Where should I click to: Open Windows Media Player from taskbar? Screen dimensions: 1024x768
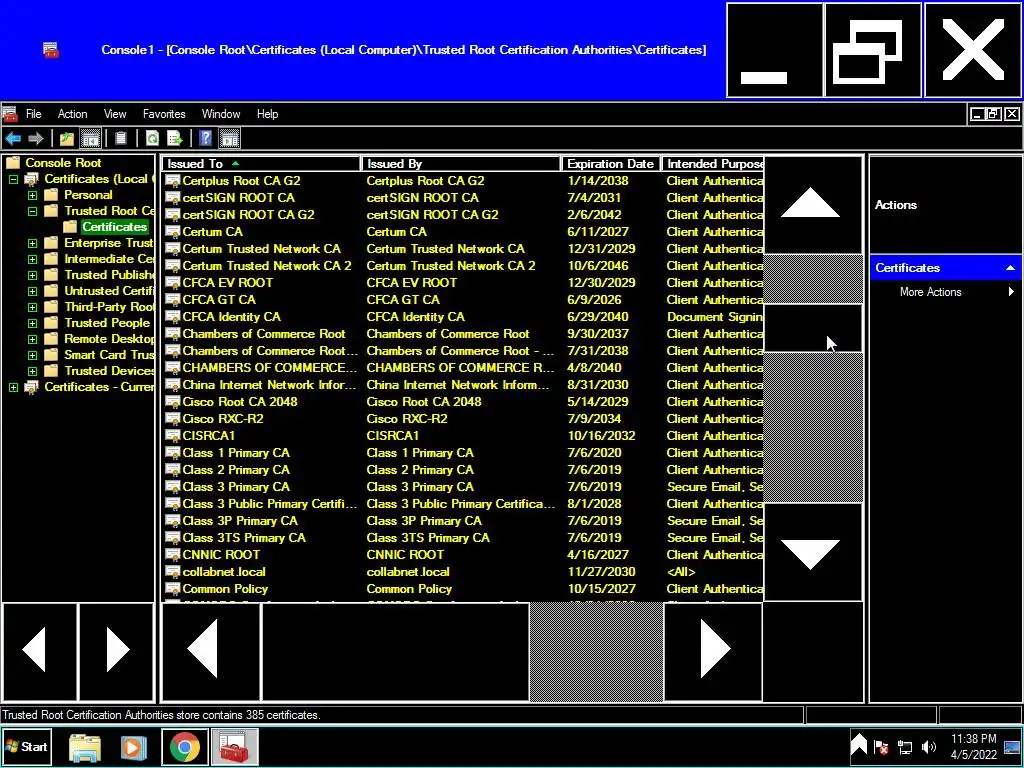click(x=133, y=746)
